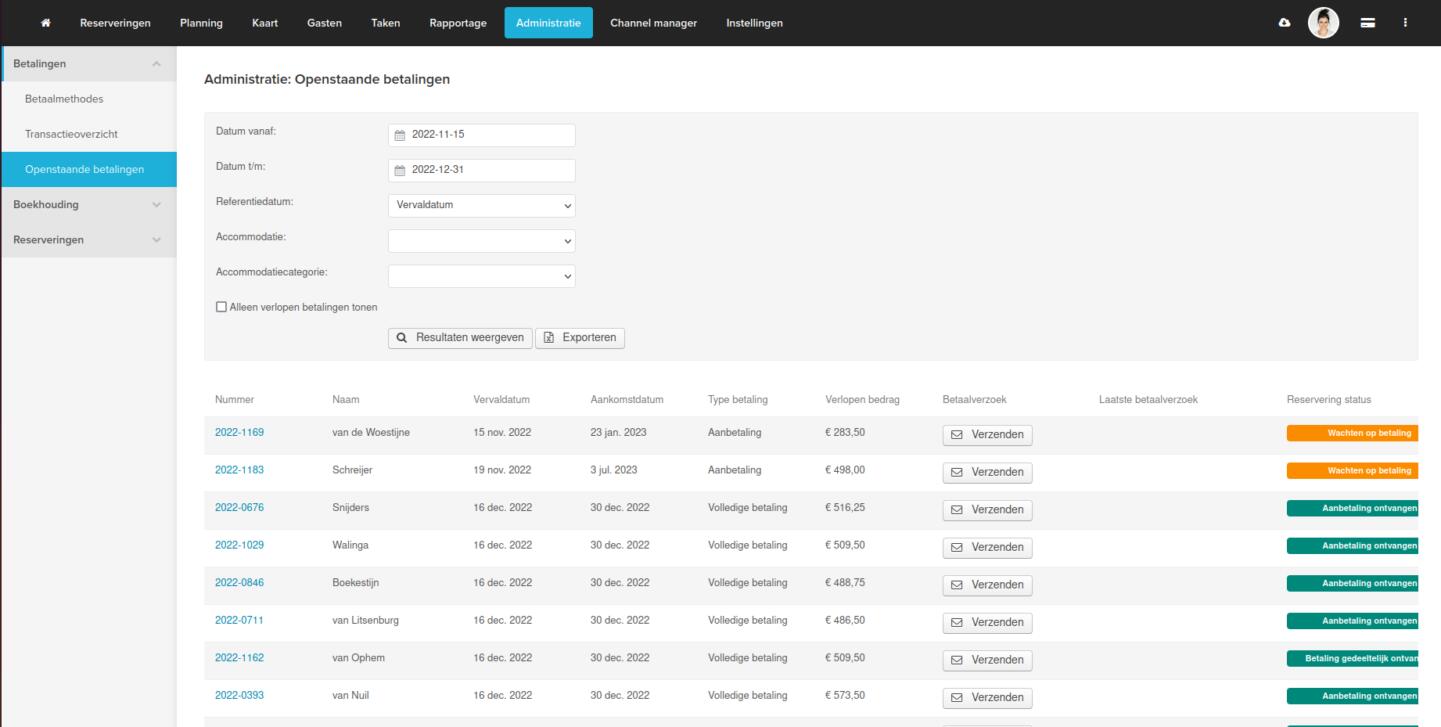
Task: Open the Accommodatiecategorie dropdown
Action: (x=481, y=276)
